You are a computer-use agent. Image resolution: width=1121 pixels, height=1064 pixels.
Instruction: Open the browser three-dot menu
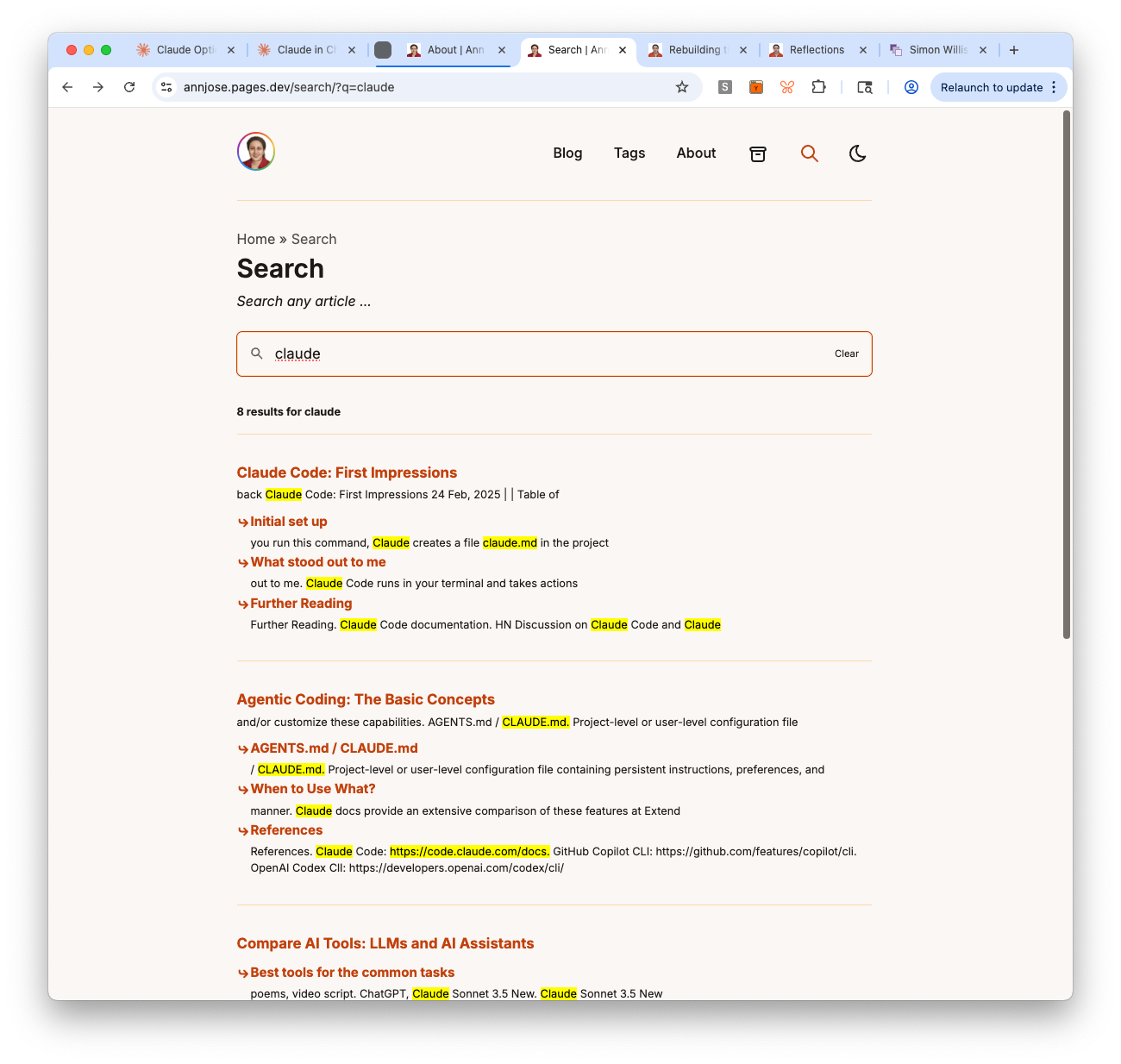pos(1054,87)
